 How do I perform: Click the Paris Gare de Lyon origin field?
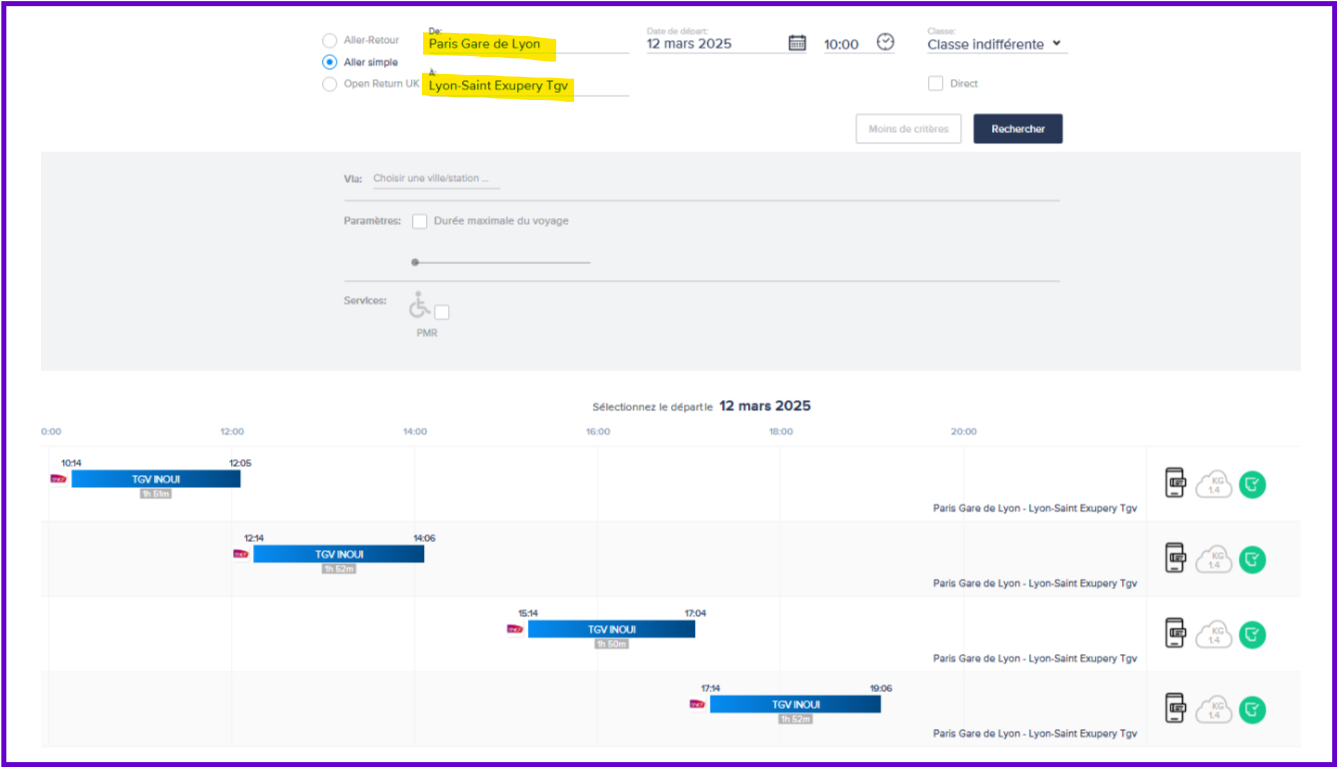(x=526, y=44)
